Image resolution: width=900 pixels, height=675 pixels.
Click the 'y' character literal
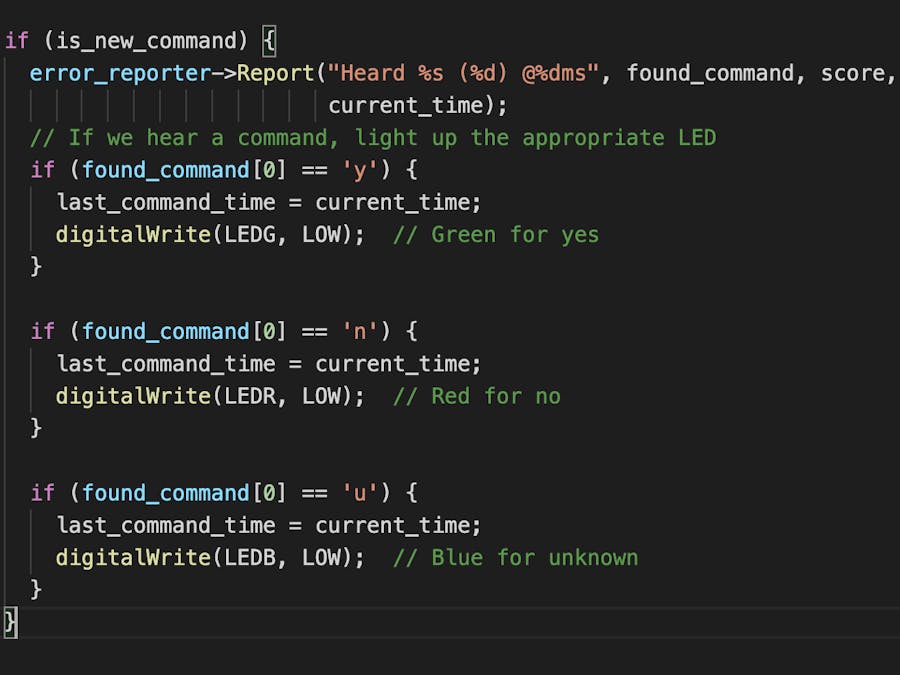pyautogui.click(x=354, y=170)
